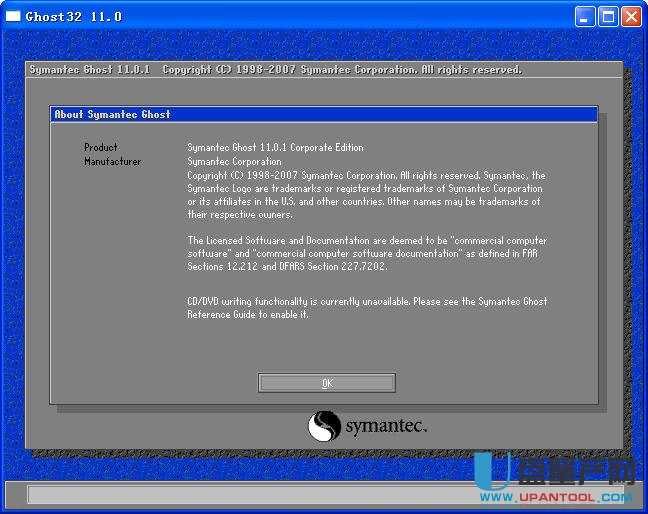Click the Licensed Software and Documentation paragraph
648x514 pixels.
366,254
